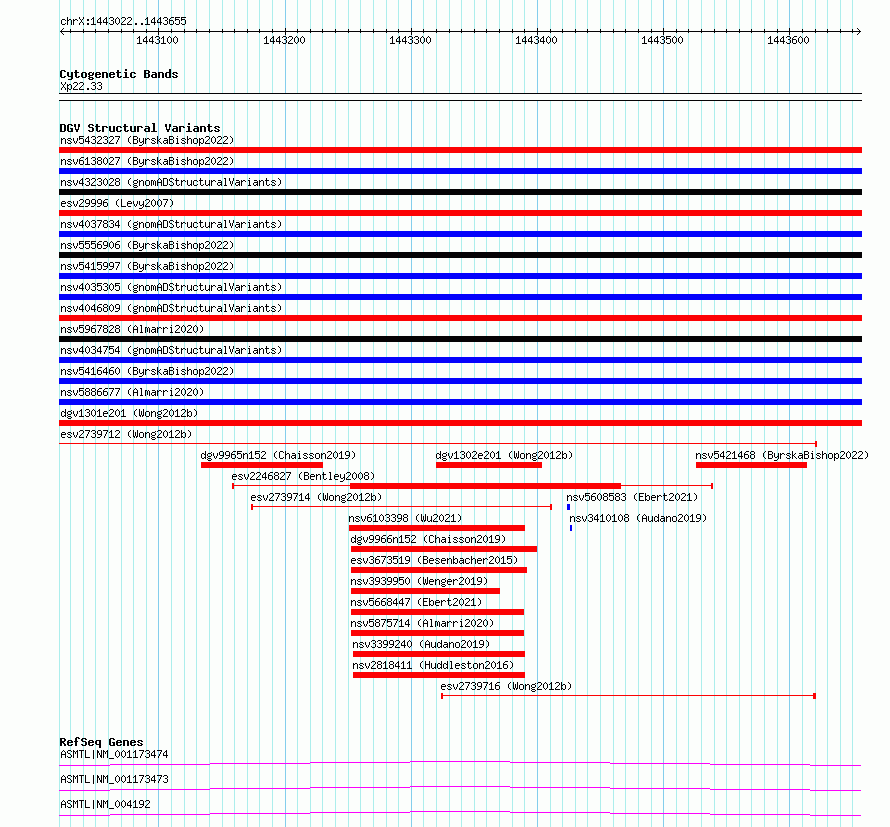Select nsv5608583 (Ebert2021) label

coord(632,497)
